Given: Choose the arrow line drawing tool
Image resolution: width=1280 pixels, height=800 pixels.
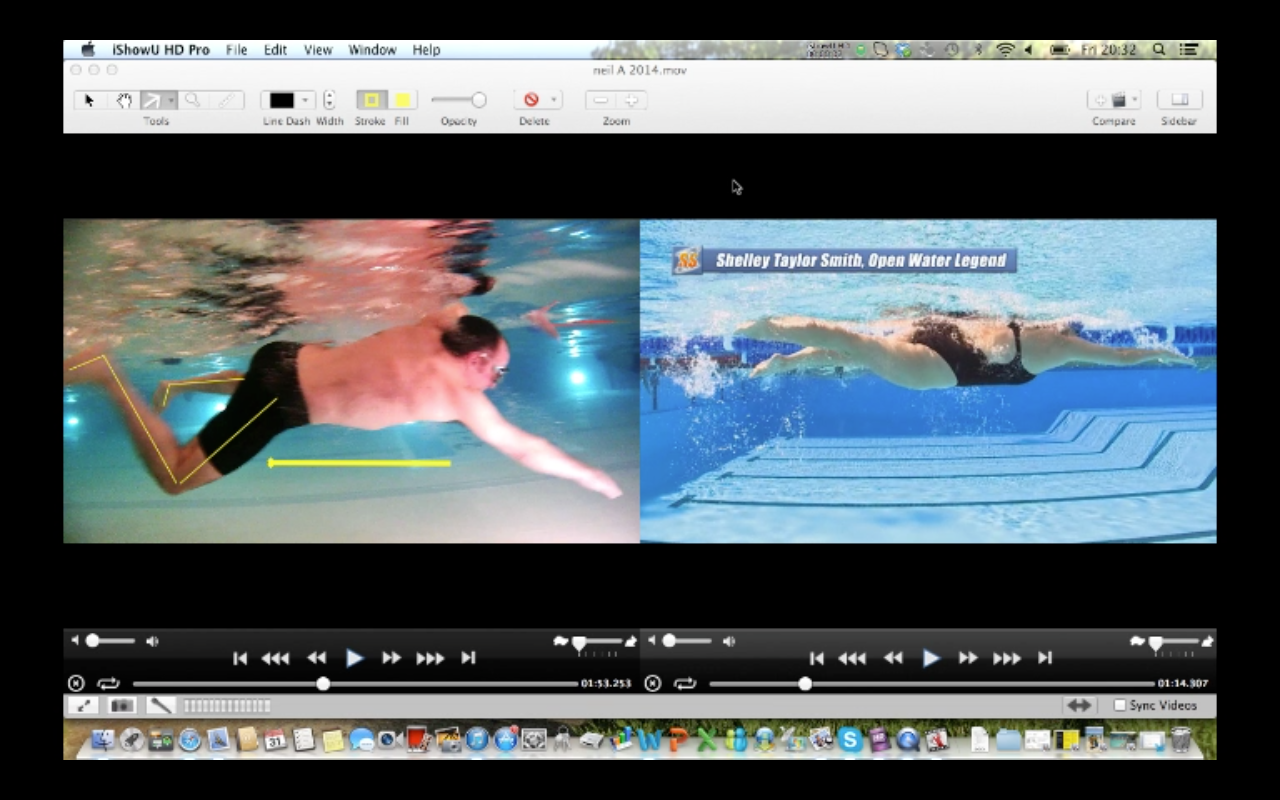Looking at the screenshot, I should pos(152,100).
